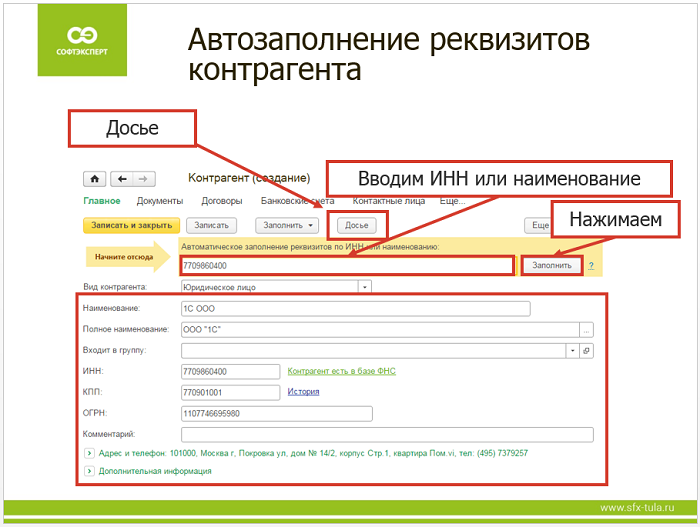Open the Заполнить dropdown menu in toolbar
This screenshot has width=700, height=527.
coord(287,226)
